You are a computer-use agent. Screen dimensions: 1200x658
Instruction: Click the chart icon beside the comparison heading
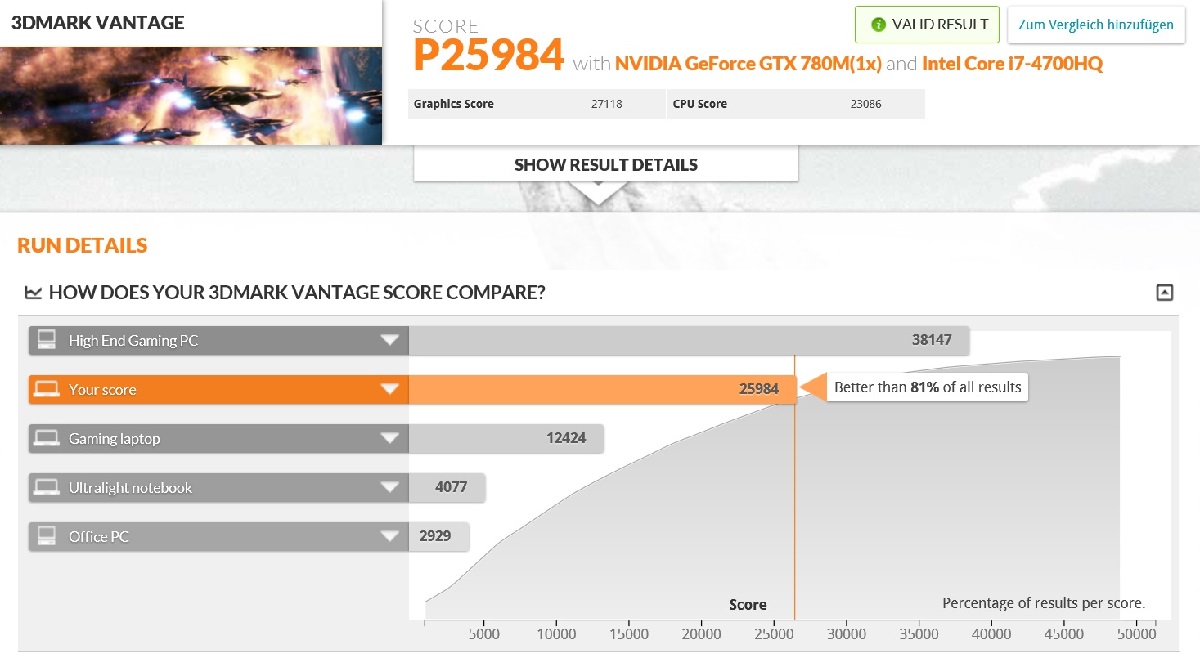(x=33, y=292)
